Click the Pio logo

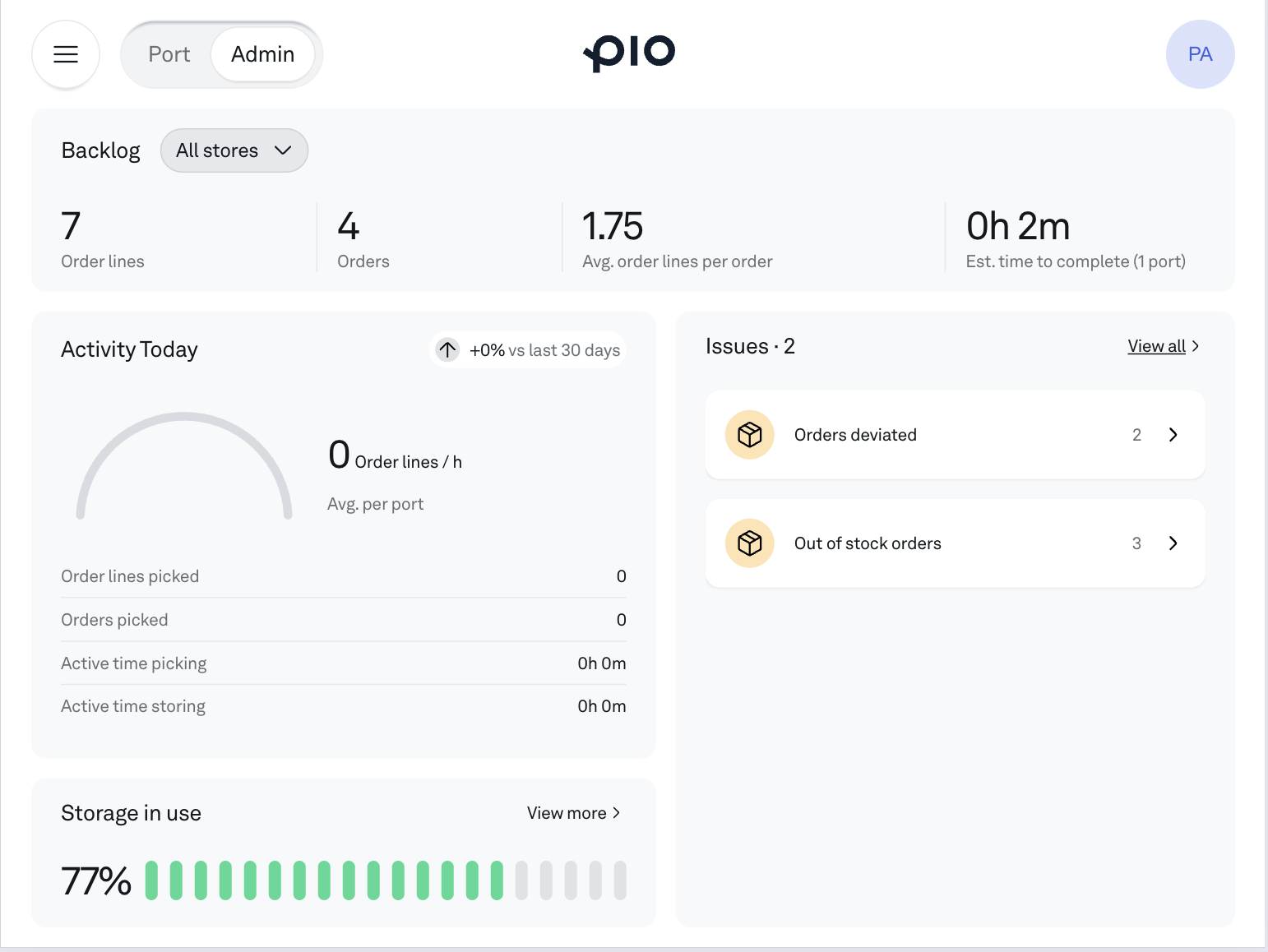coord(629,53)
